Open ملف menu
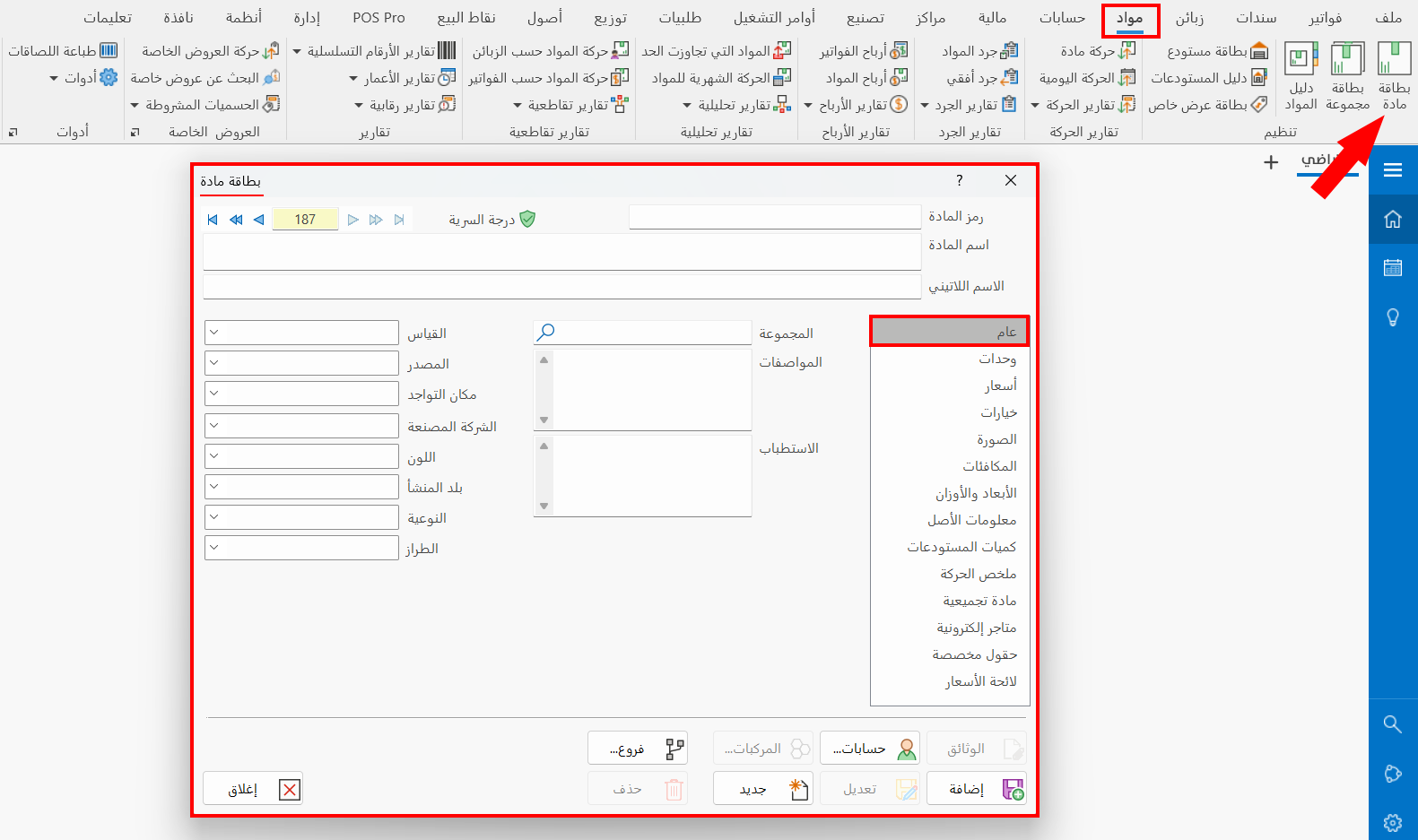This screenshot has width=1418, height=840. pyautogui.click(x=1388, y=18)
